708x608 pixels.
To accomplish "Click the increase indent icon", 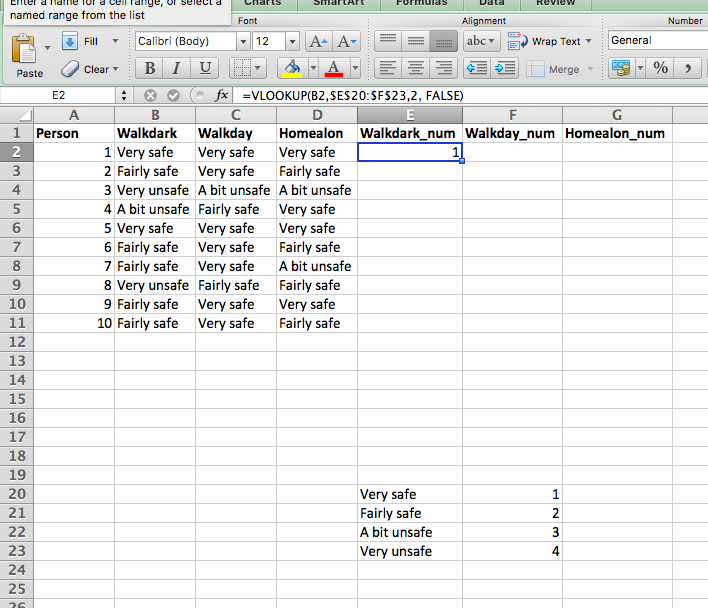I will point(506,68).
